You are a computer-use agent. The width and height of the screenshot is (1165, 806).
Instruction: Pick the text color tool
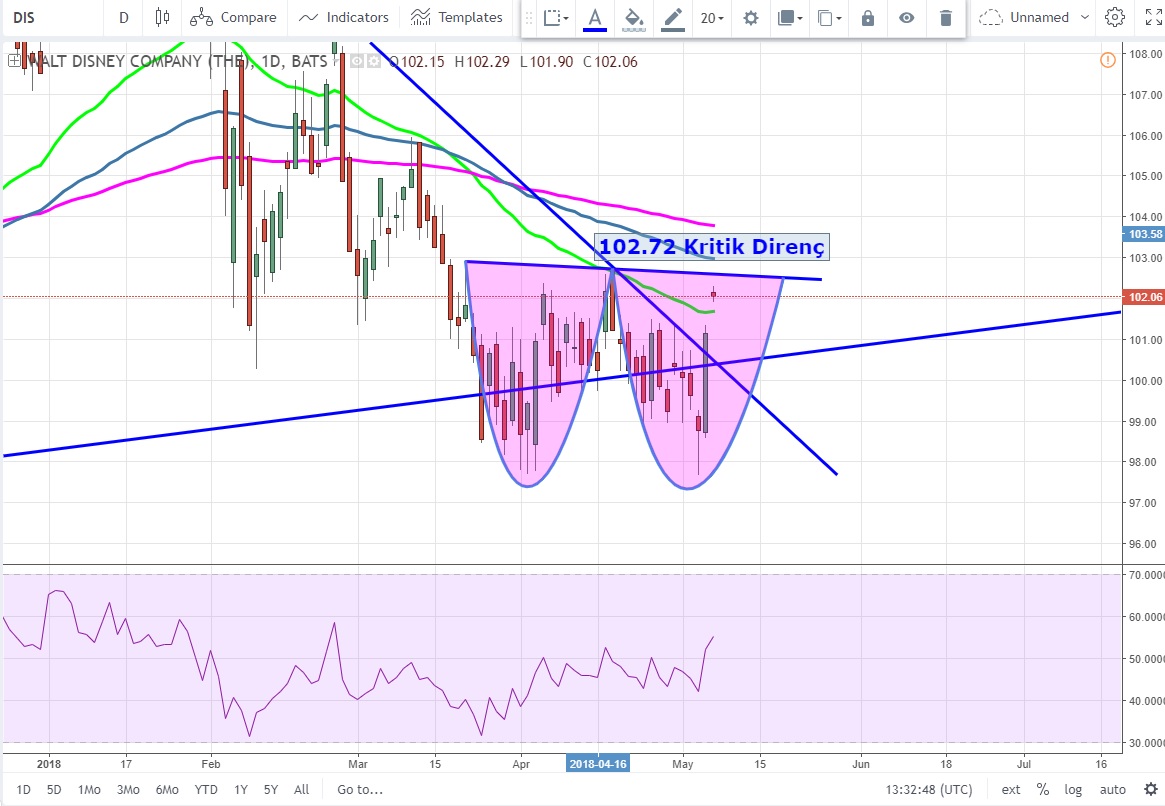point(594,18)
